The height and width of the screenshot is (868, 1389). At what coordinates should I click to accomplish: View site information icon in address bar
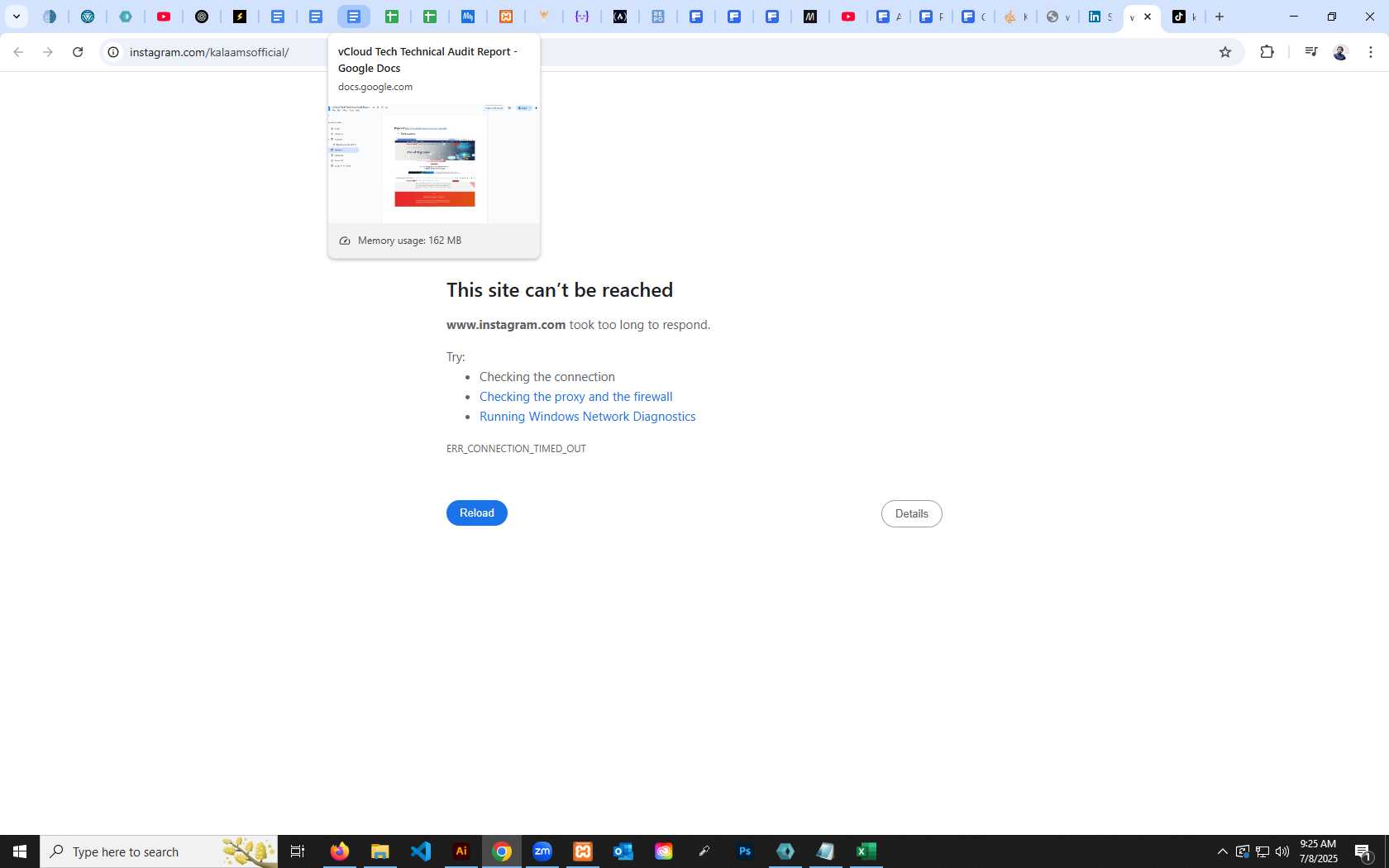pyautogui.click(x=113, y=52)
